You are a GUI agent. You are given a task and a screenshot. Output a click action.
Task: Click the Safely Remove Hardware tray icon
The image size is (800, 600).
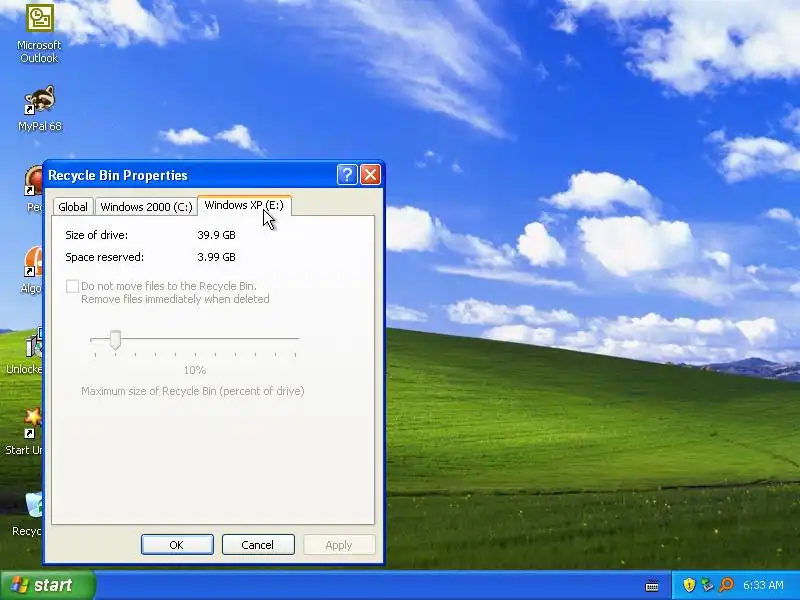click(x=707, y=585)
